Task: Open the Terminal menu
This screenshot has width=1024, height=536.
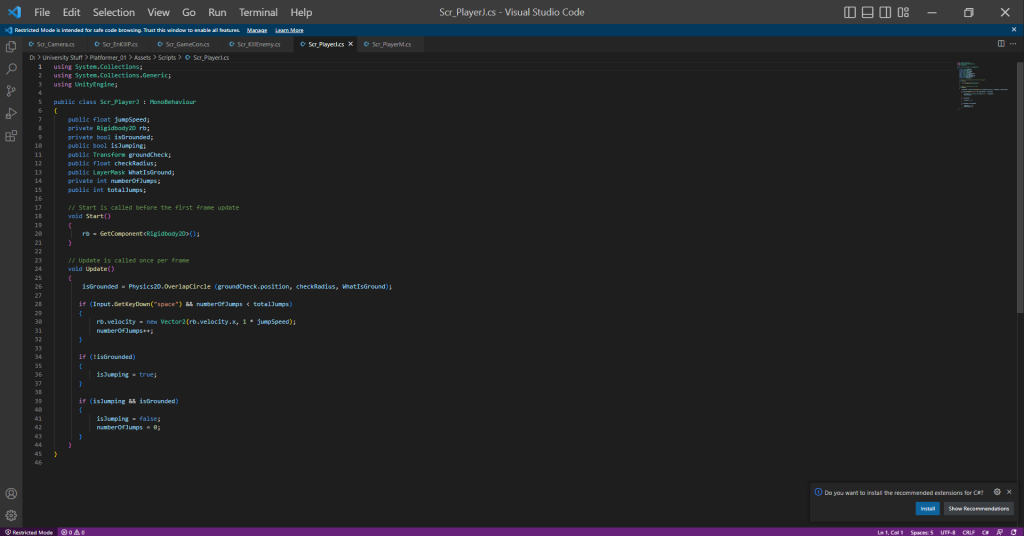Action: tap(258, 12)
